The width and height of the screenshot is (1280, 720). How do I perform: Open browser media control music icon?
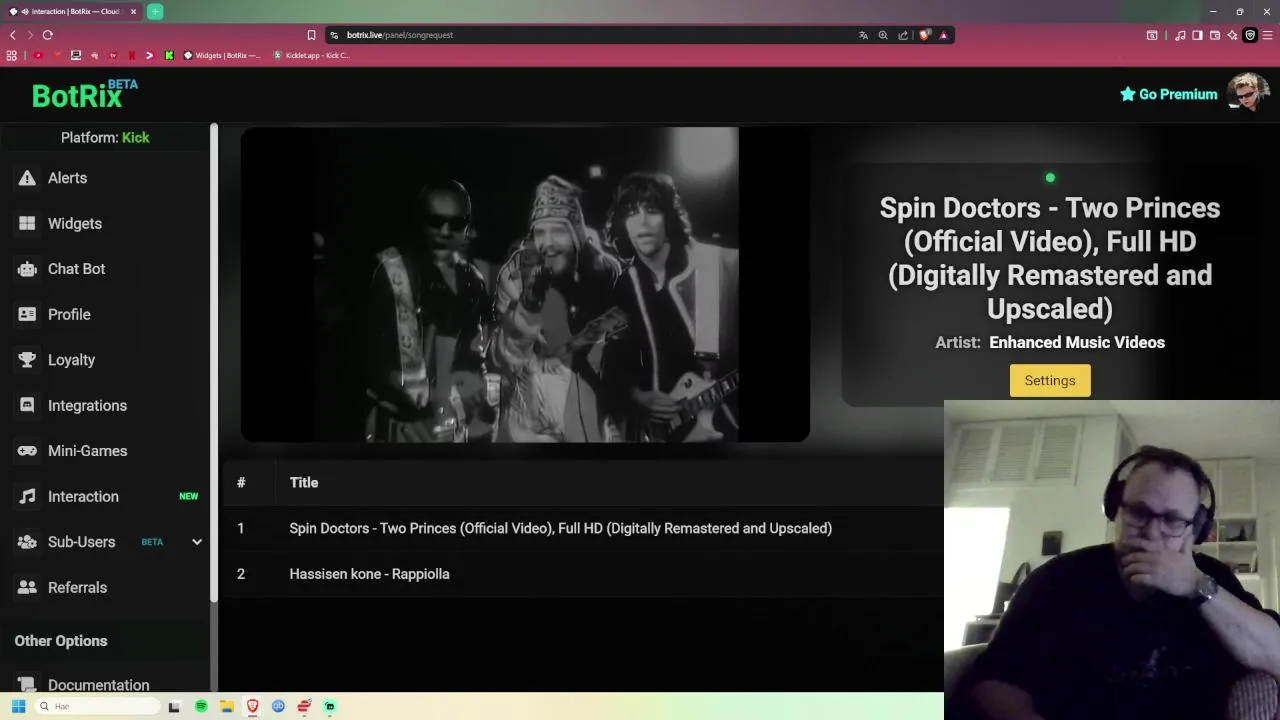point(1180,35)
